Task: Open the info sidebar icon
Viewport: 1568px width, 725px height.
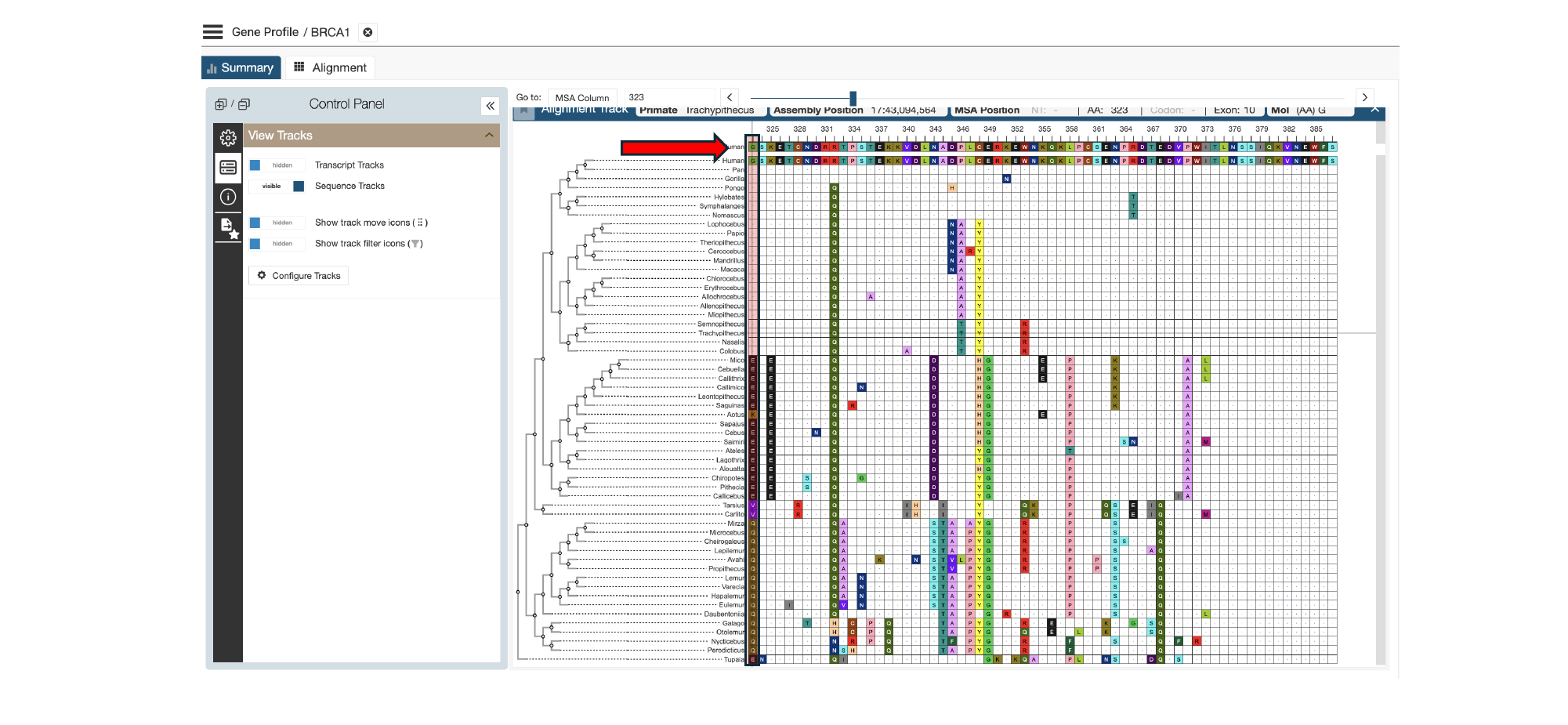Action: click(x=228, y=197)
